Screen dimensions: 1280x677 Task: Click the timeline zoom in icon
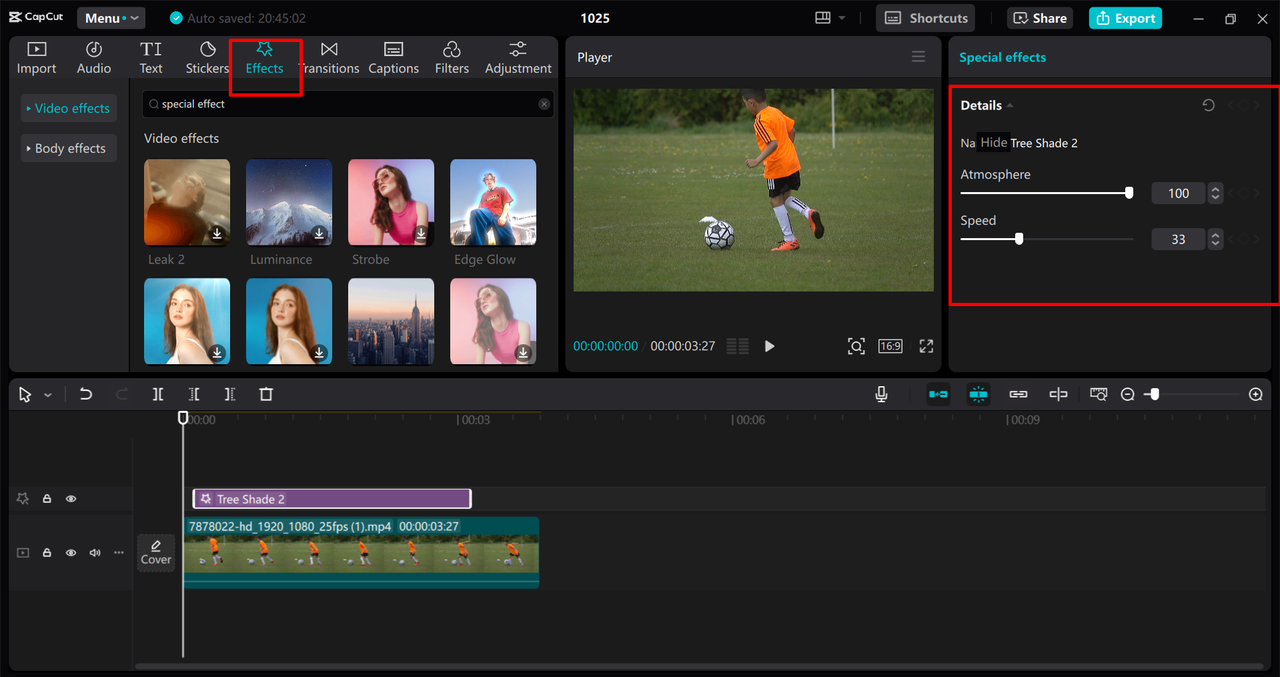tap(1256, 395)
